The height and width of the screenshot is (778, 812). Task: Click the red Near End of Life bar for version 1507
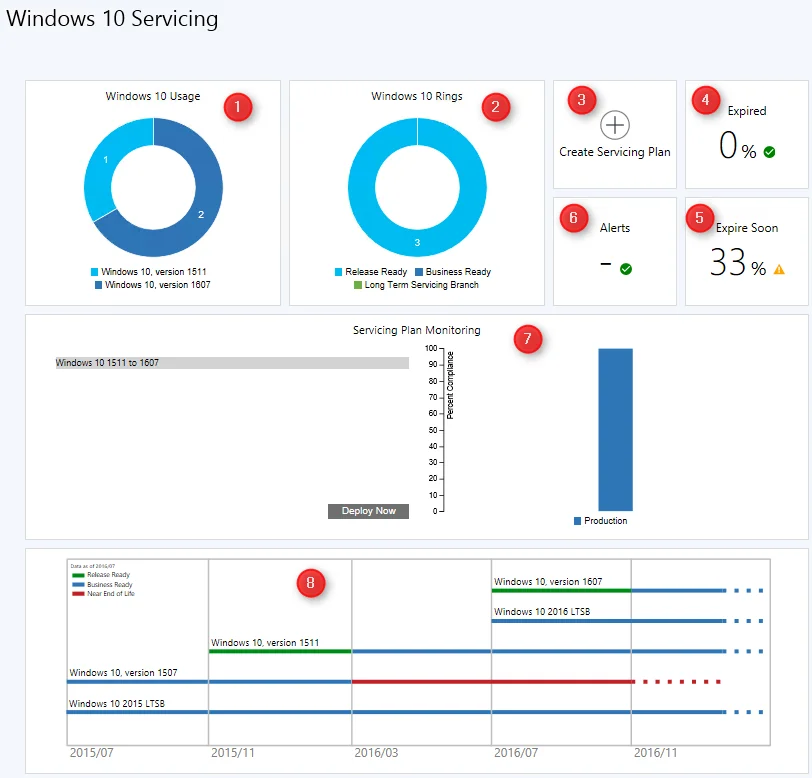pyautogui.click(x=494, y=682)
